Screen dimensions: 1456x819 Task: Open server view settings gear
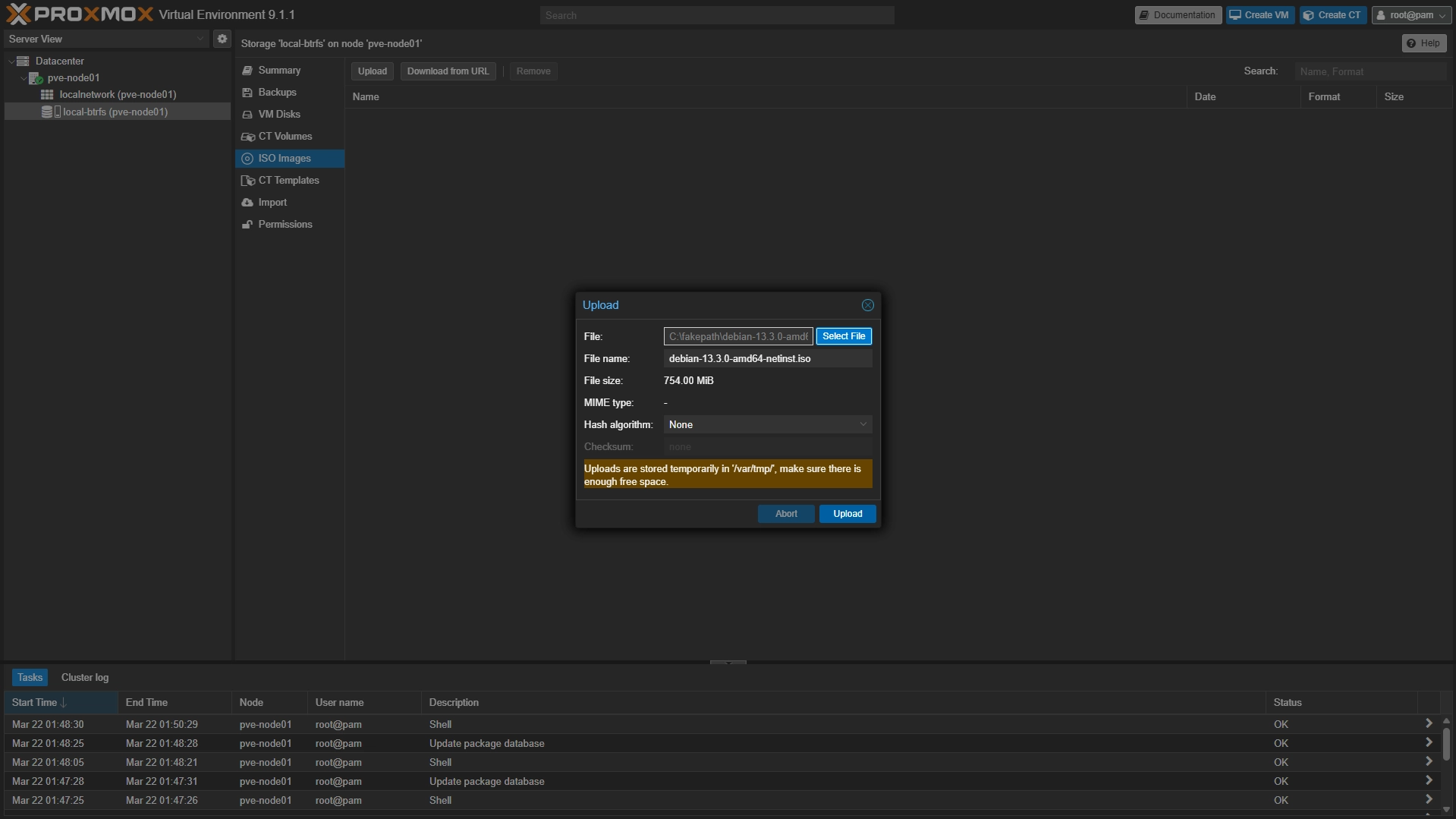pyautogui.click(x=222, y=39)
